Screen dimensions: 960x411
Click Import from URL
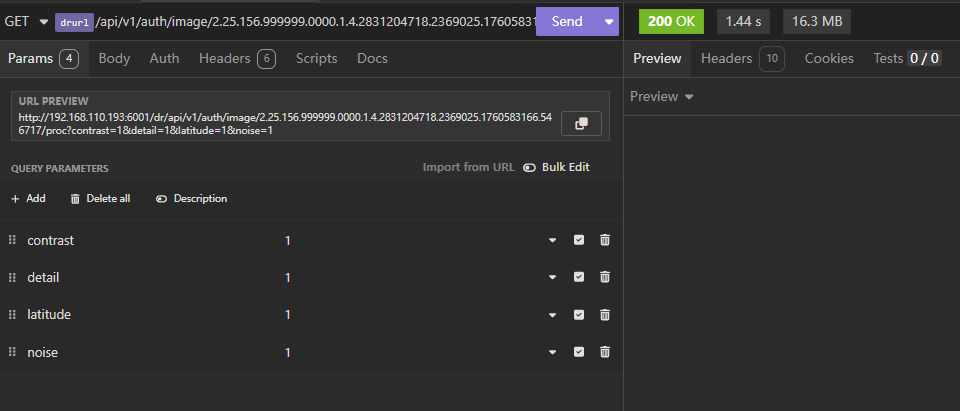coord(468,168)
